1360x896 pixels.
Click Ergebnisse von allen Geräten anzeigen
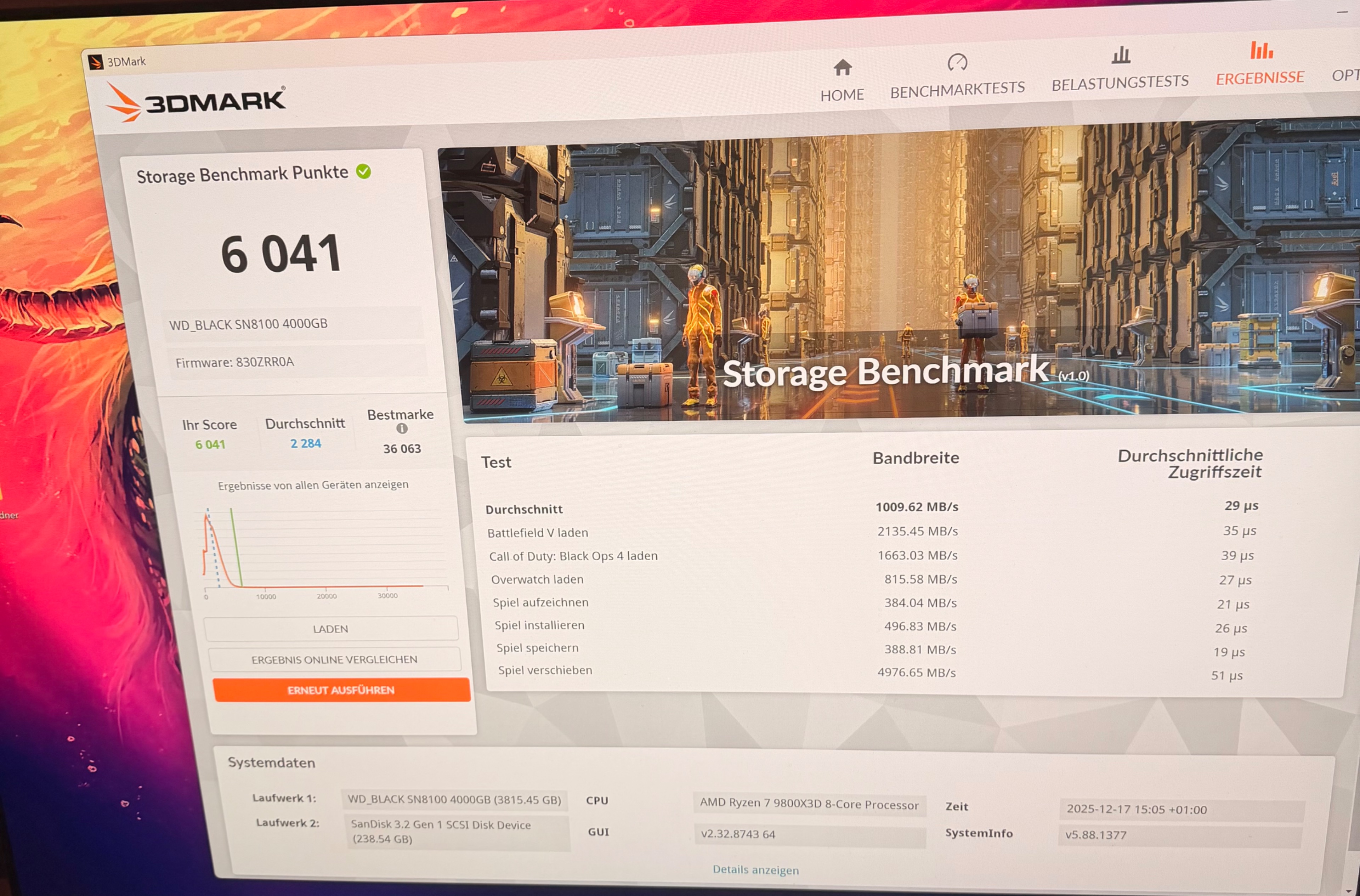click(x=313, y=485)
